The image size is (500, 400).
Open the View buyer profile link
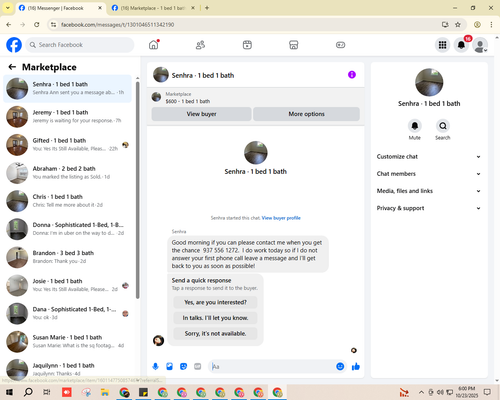click(281, 218)
